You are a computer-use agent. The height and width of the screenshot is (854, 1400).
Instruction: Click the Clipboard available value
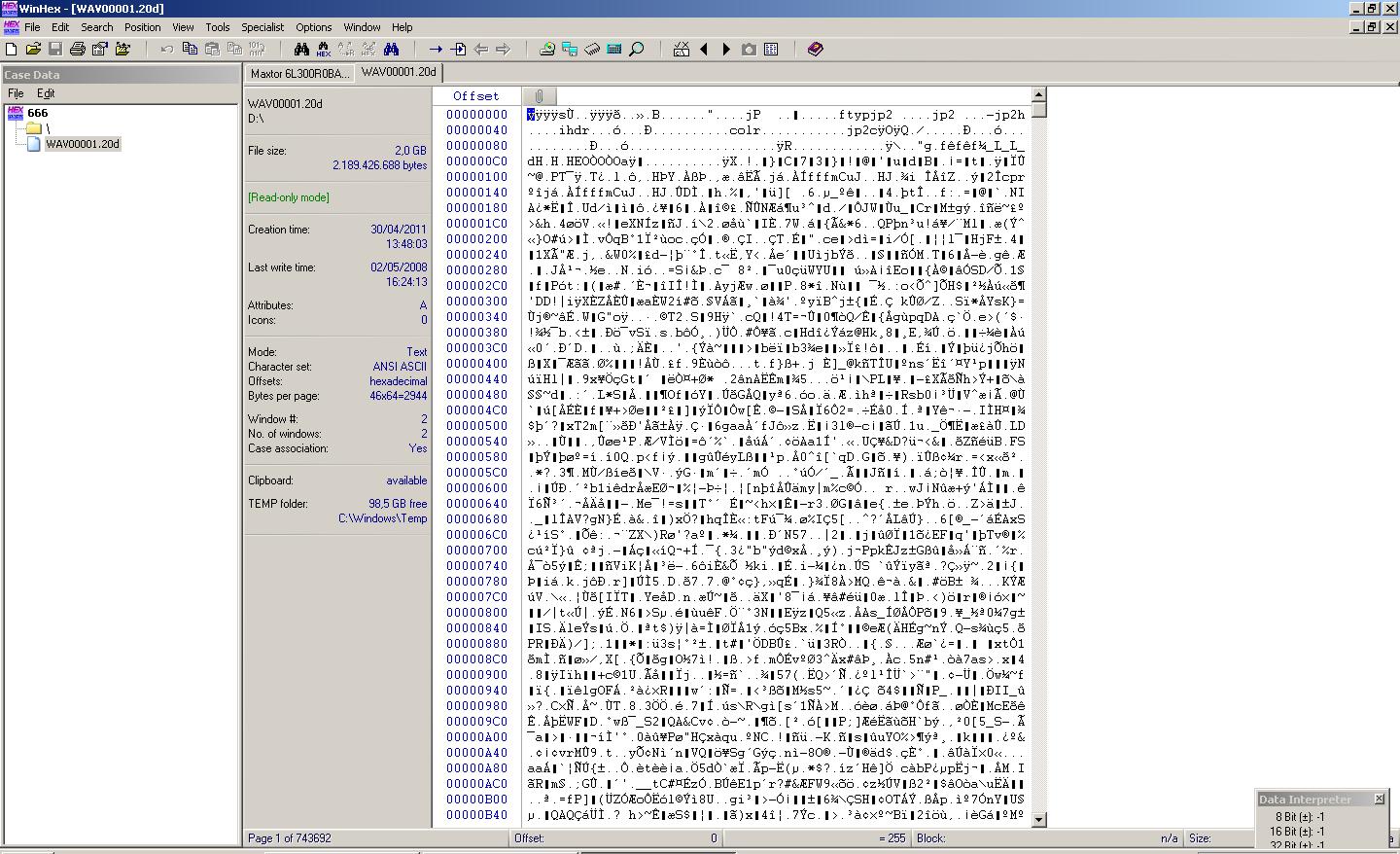(x=406, y=480)
